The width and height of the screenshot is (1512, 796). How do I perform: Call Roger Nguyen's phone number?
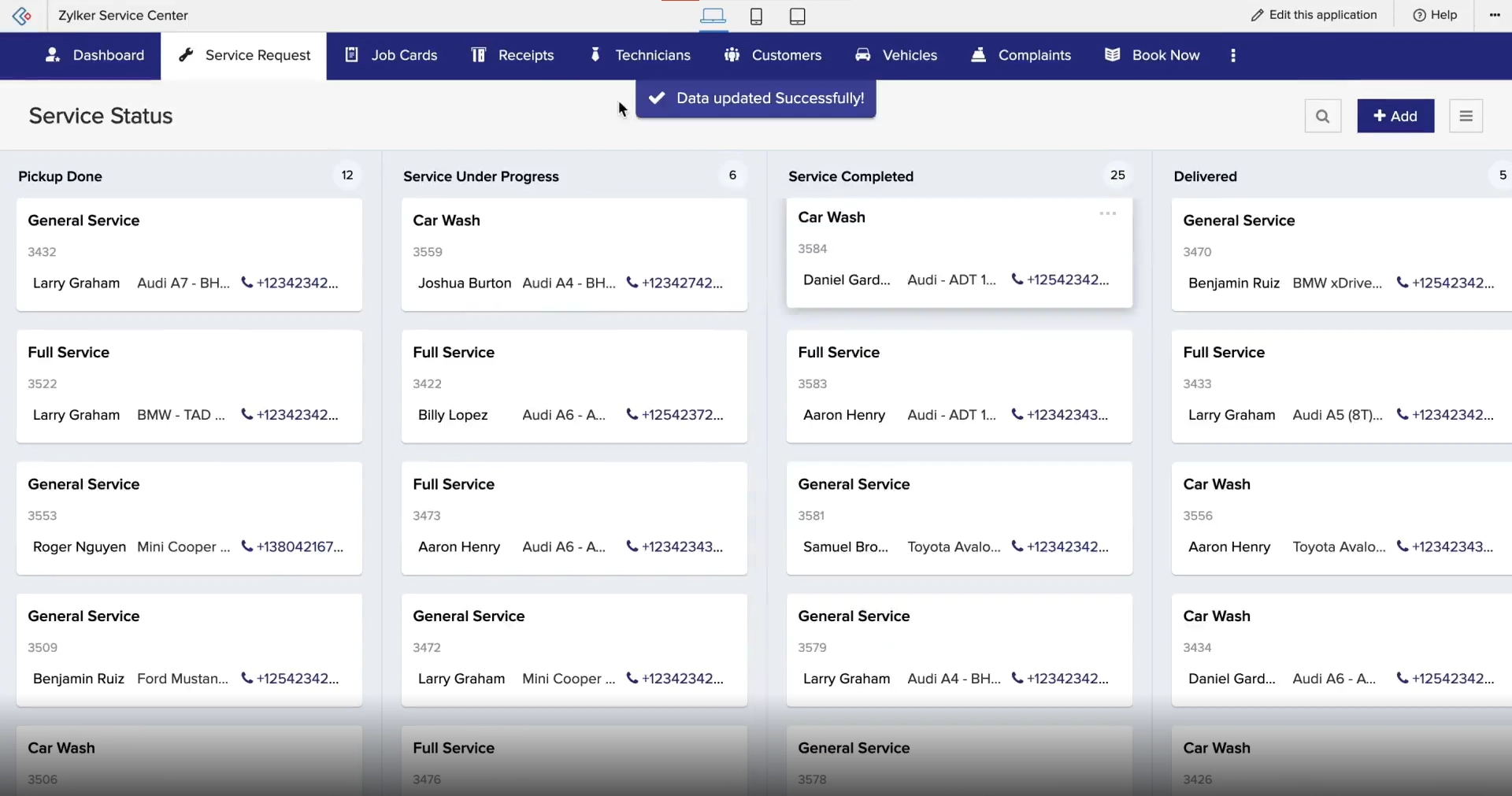tap(292, 546)
